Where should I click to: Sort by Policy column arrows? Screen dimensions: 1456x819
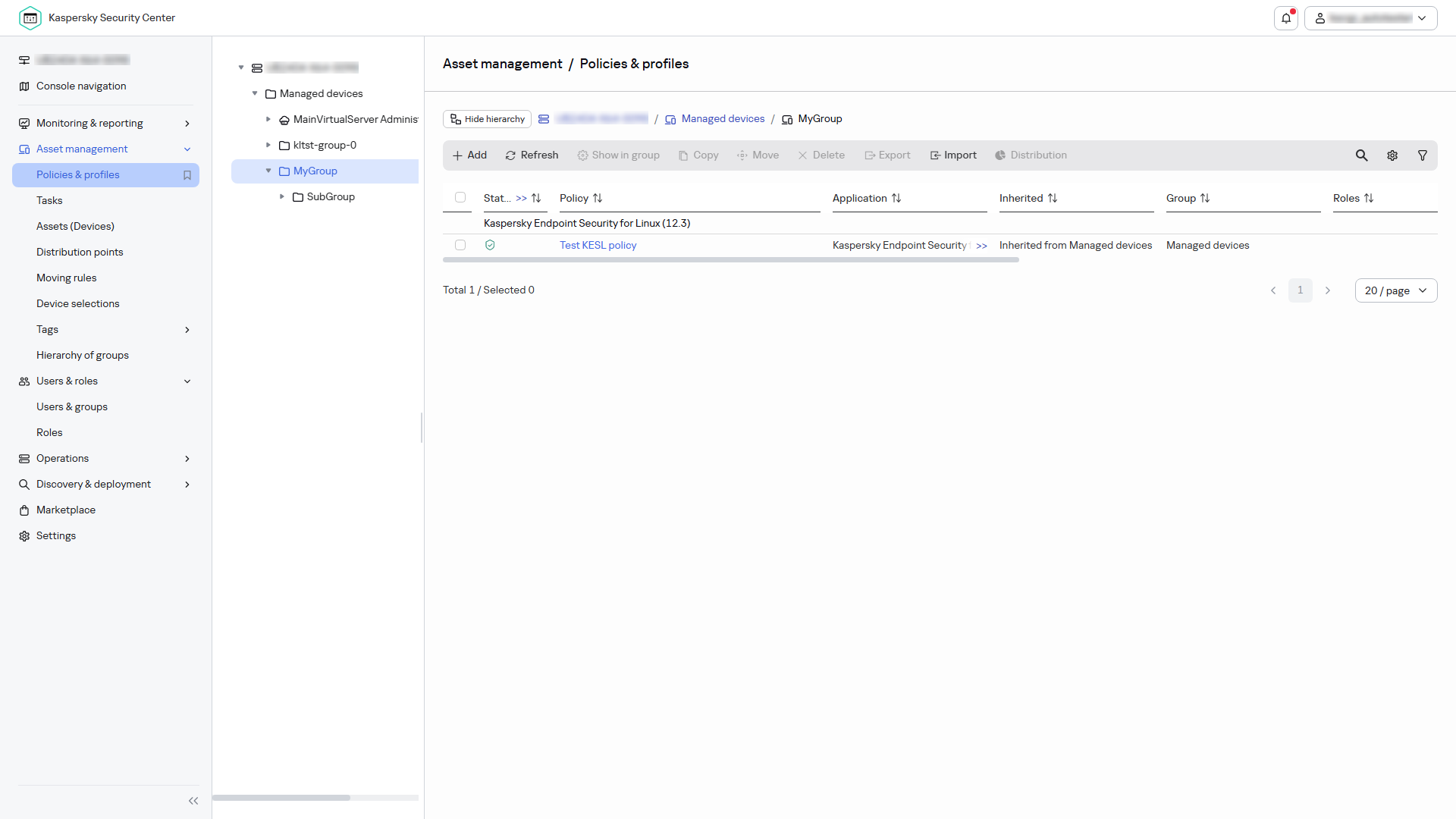[x=598, y=198]
